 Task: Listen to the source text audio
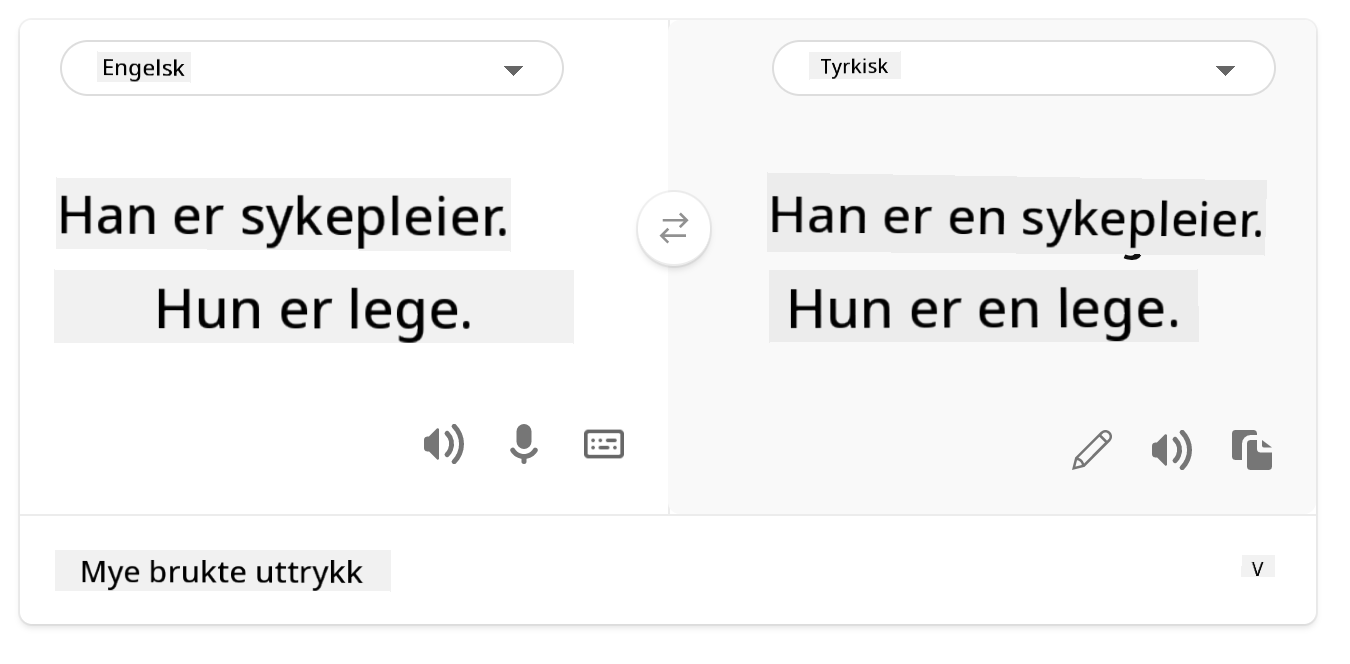tap(443, 444)
